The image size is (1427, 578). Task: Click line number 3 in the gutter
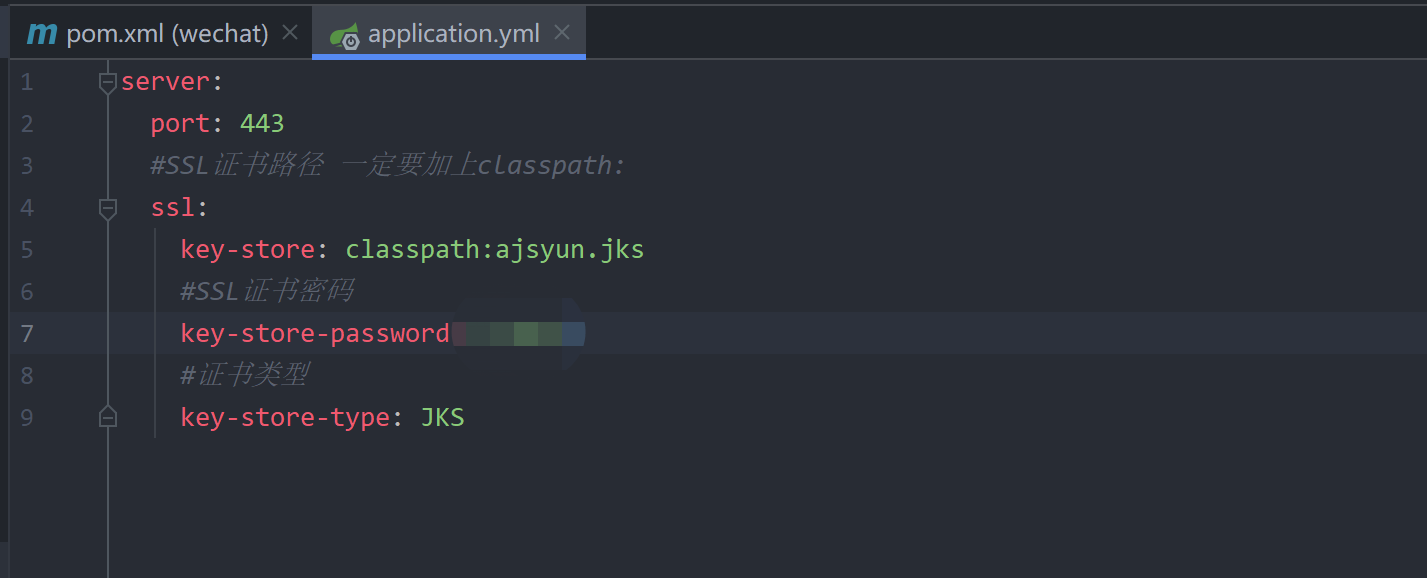point(27,166)
